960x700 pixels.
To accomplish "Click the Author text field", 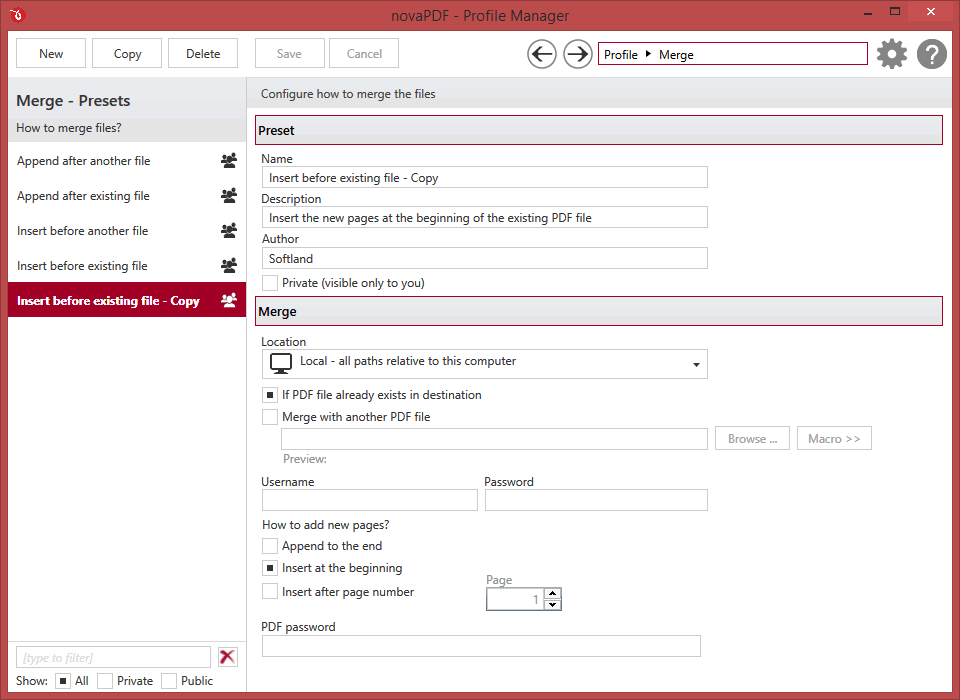I will point(485,258).
